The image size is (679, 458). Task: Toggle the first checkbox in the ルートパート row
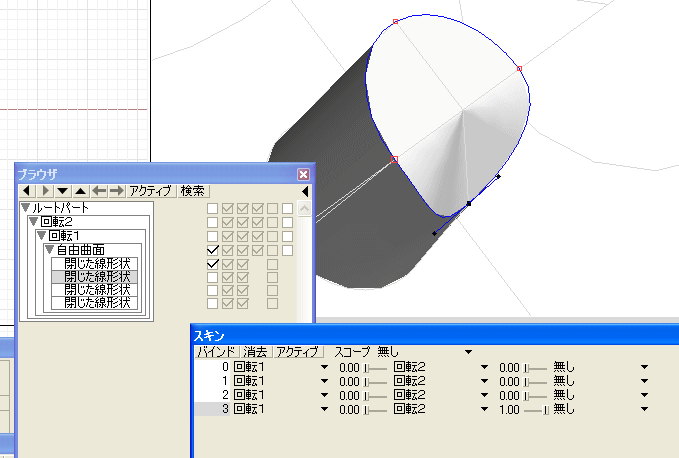(212, 209)
